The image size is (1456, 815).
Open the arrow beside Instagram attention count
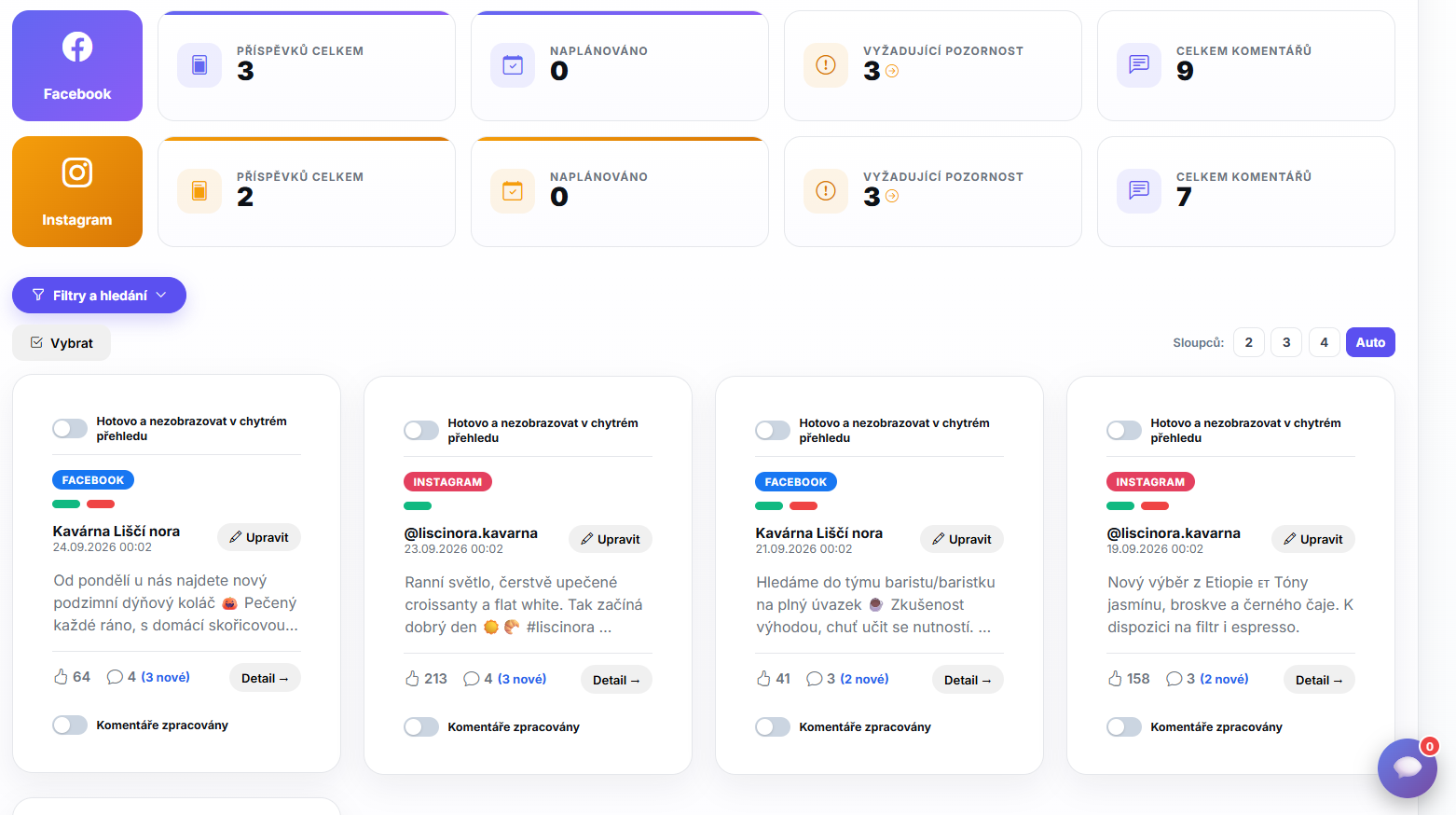tap(892, 196)
